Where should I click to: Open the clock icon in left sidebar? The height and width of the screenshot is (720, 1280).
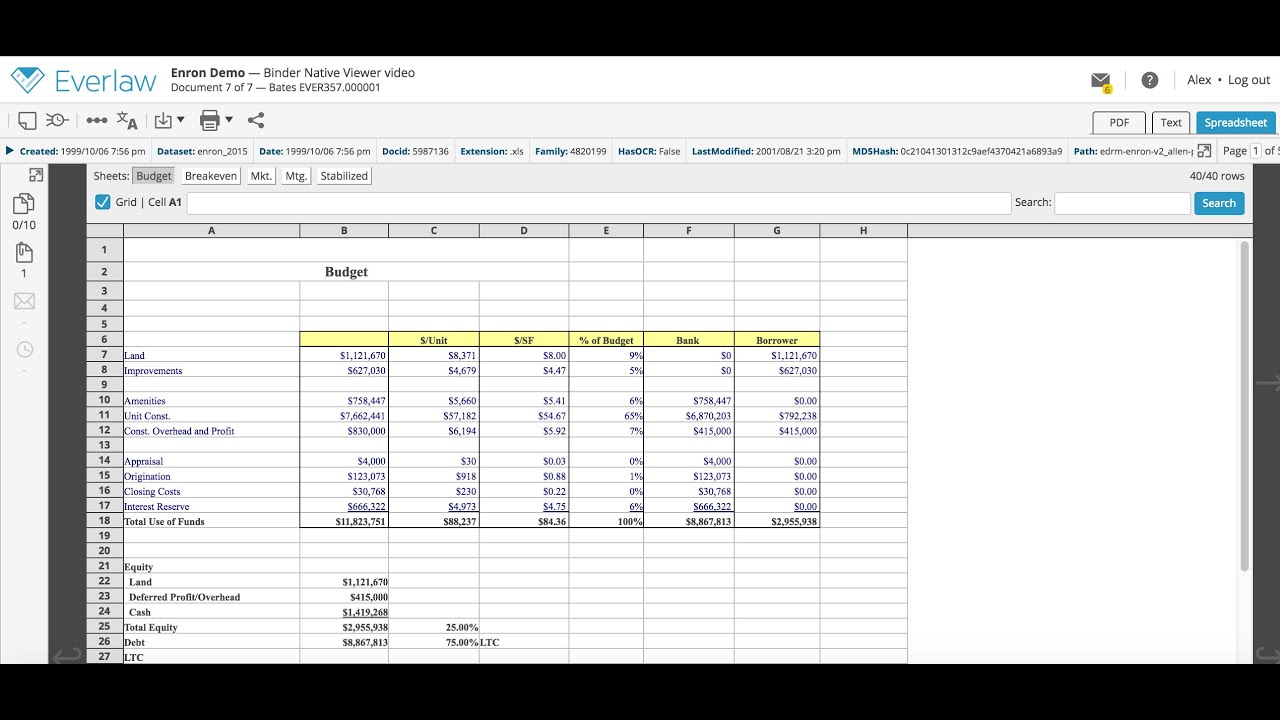pyautogui.click(x=24, y=349)
